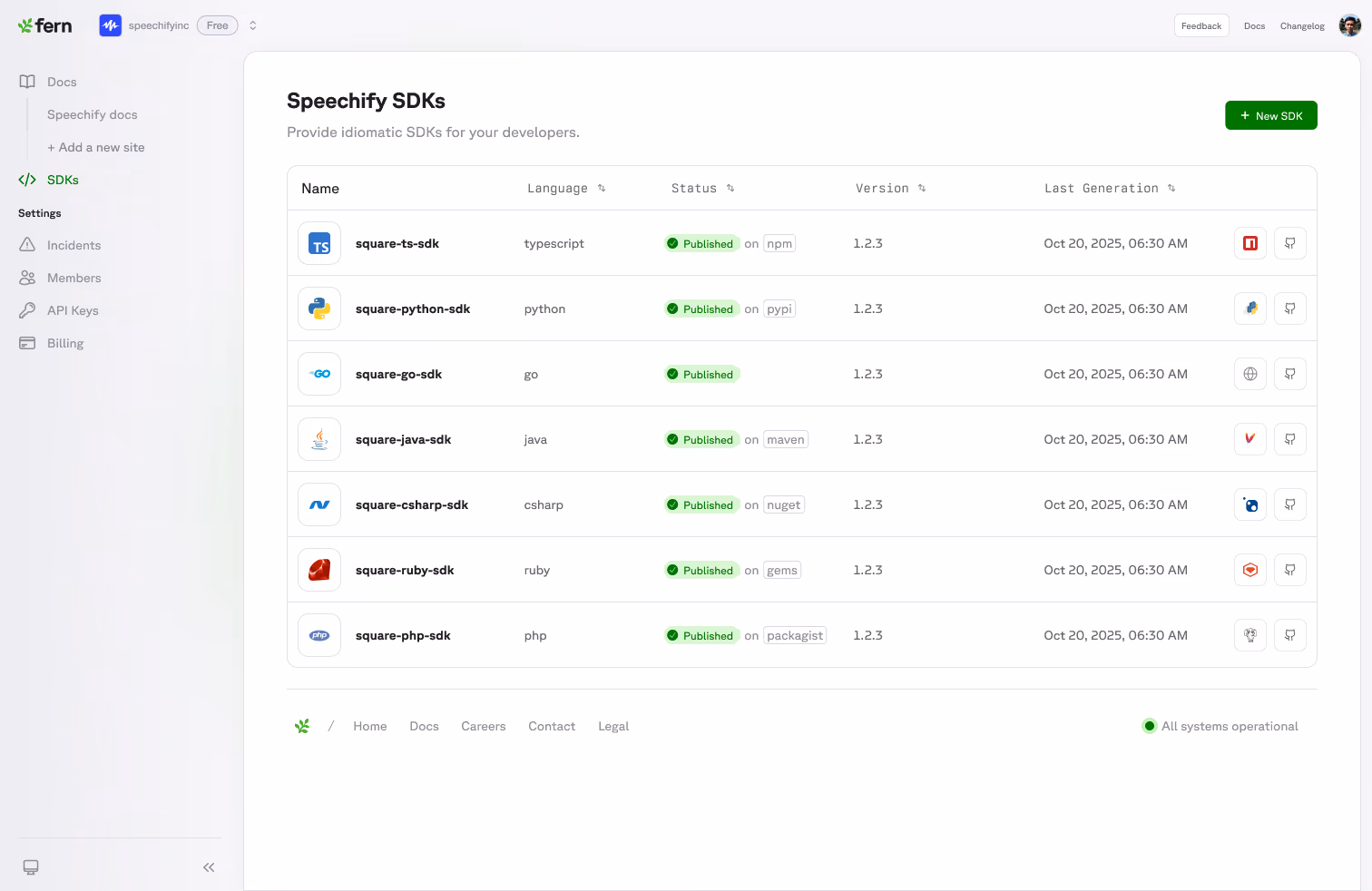
Task: Open the Changelog link
Action: 1302,26
